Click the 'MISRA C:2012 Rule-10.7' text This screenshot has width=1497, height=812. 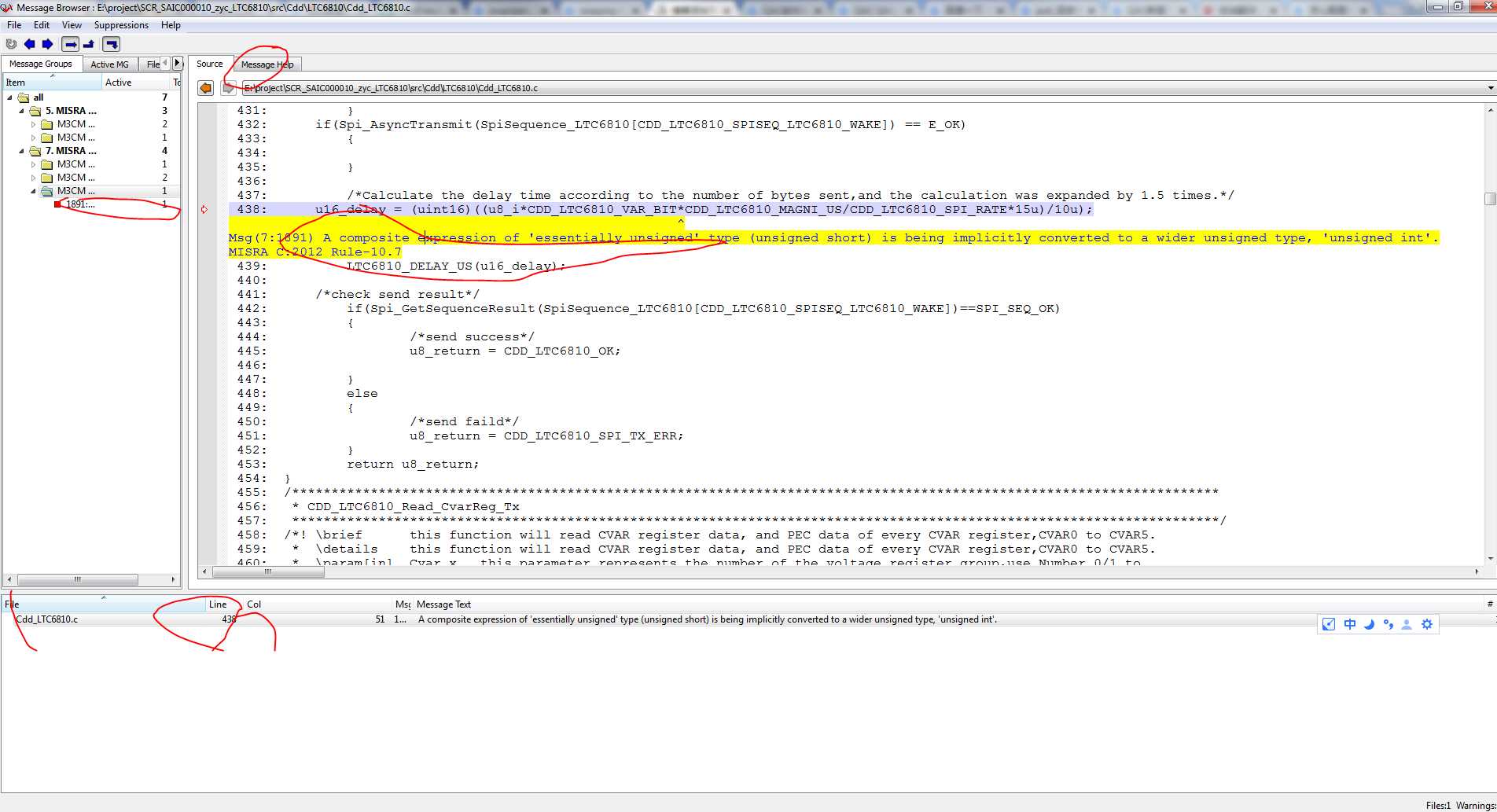pos(314,252)
